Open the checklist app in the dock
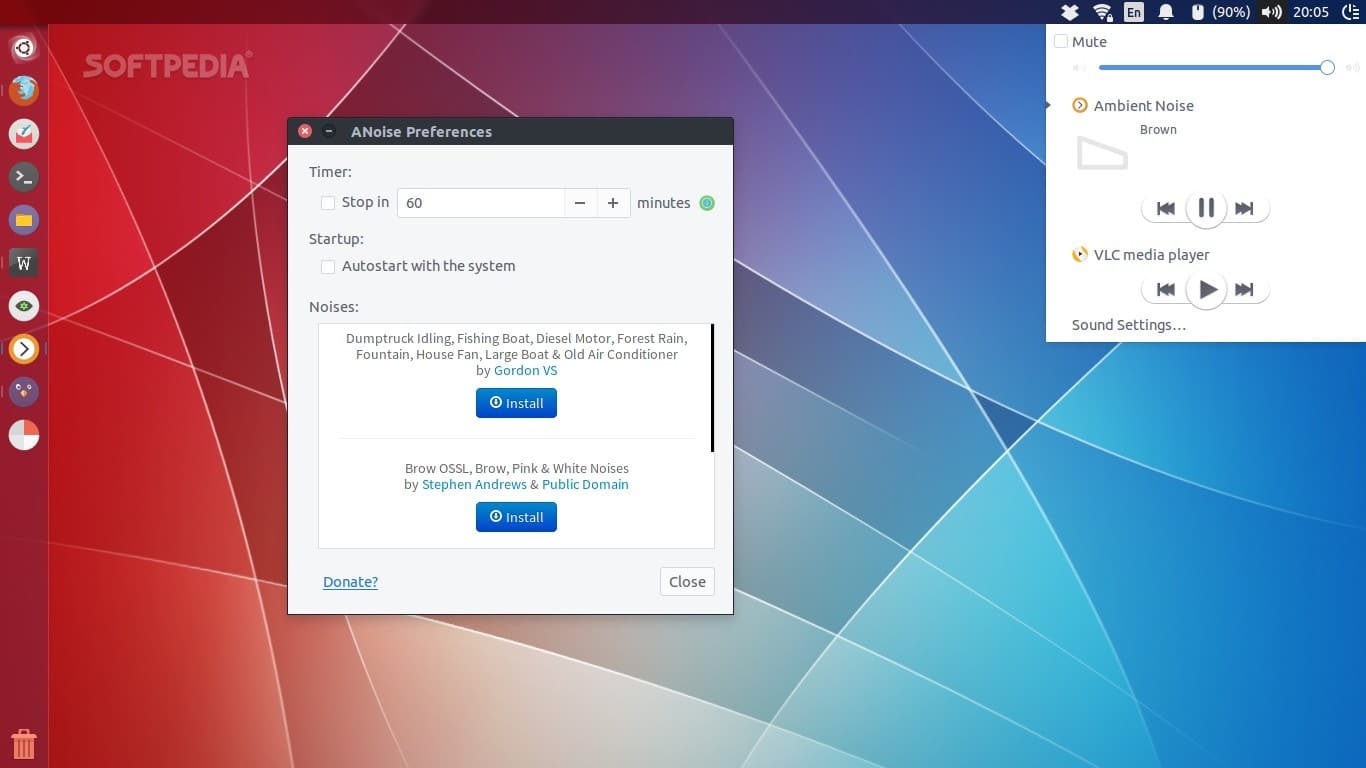1366x768 pixels. tap(24, 133)
